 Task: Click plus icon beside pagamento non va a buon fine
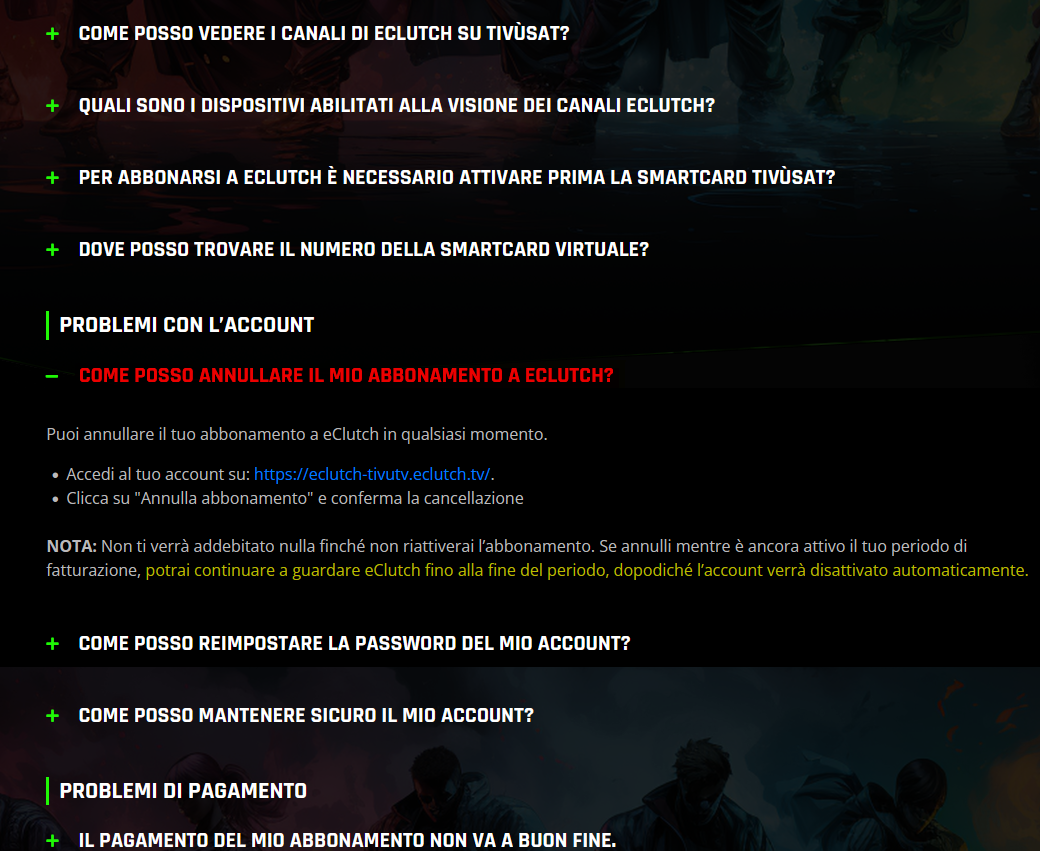(x=52, y=841)
